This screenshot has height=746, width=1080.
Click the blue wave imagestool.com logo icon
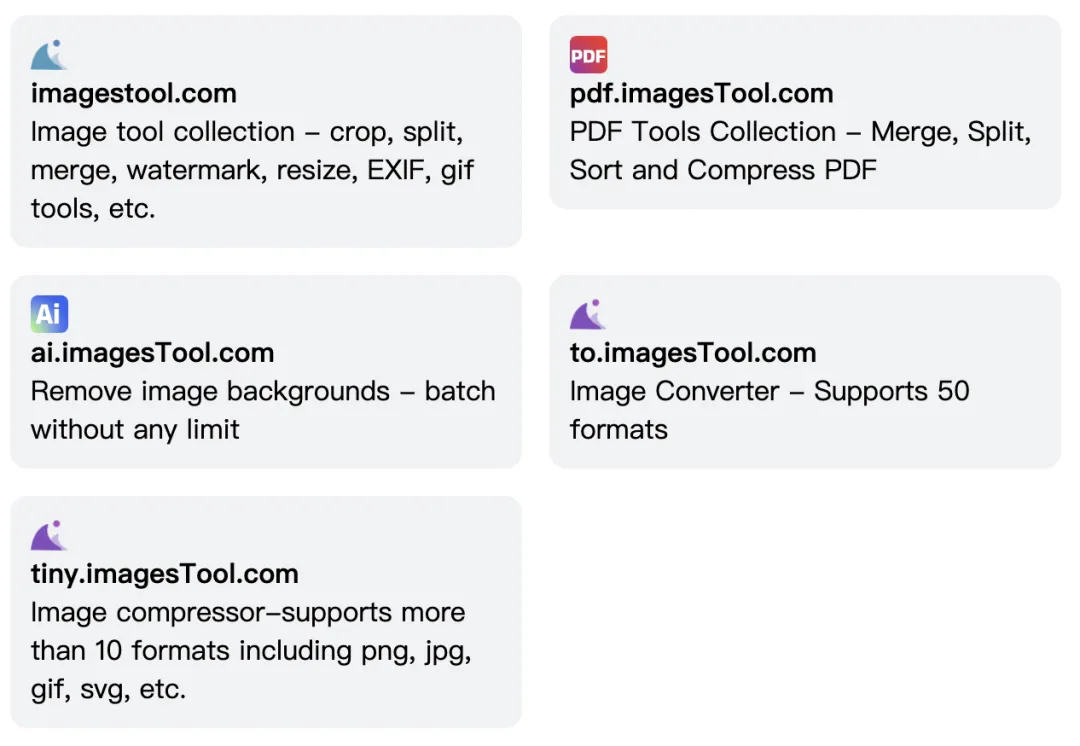(49, 55)
